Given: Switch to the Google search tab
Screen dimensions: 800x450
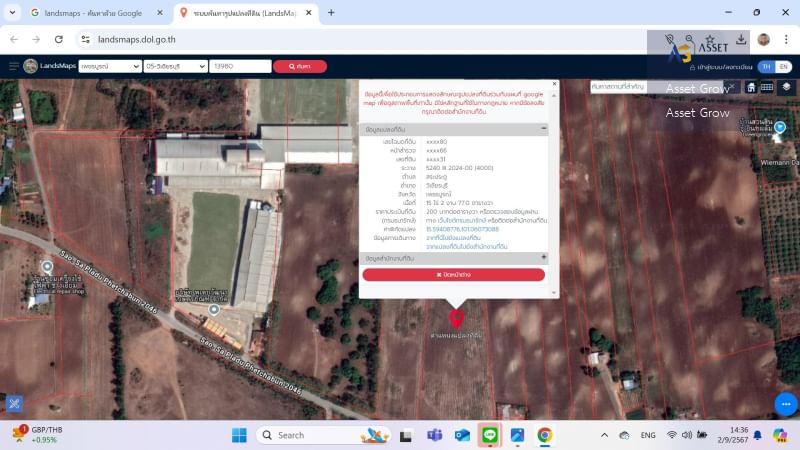Looking at the screenshot, I should (93, 13).
